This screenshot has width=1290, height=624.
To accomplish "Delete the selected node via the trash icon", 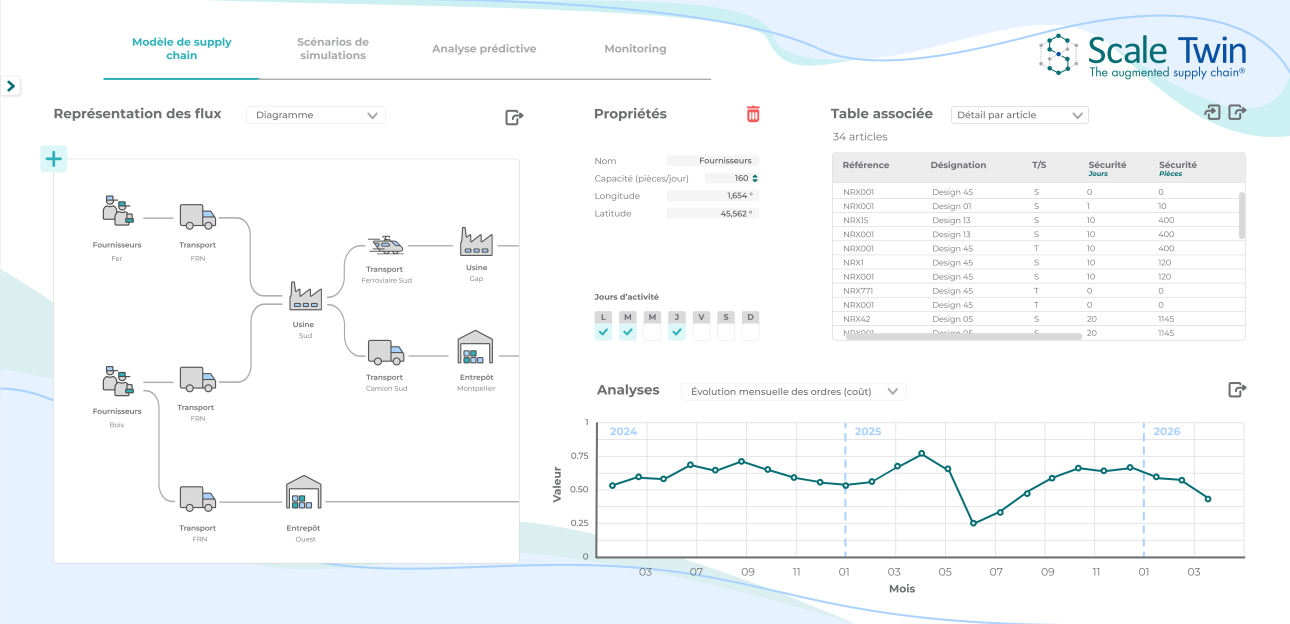I will point(753,115).
